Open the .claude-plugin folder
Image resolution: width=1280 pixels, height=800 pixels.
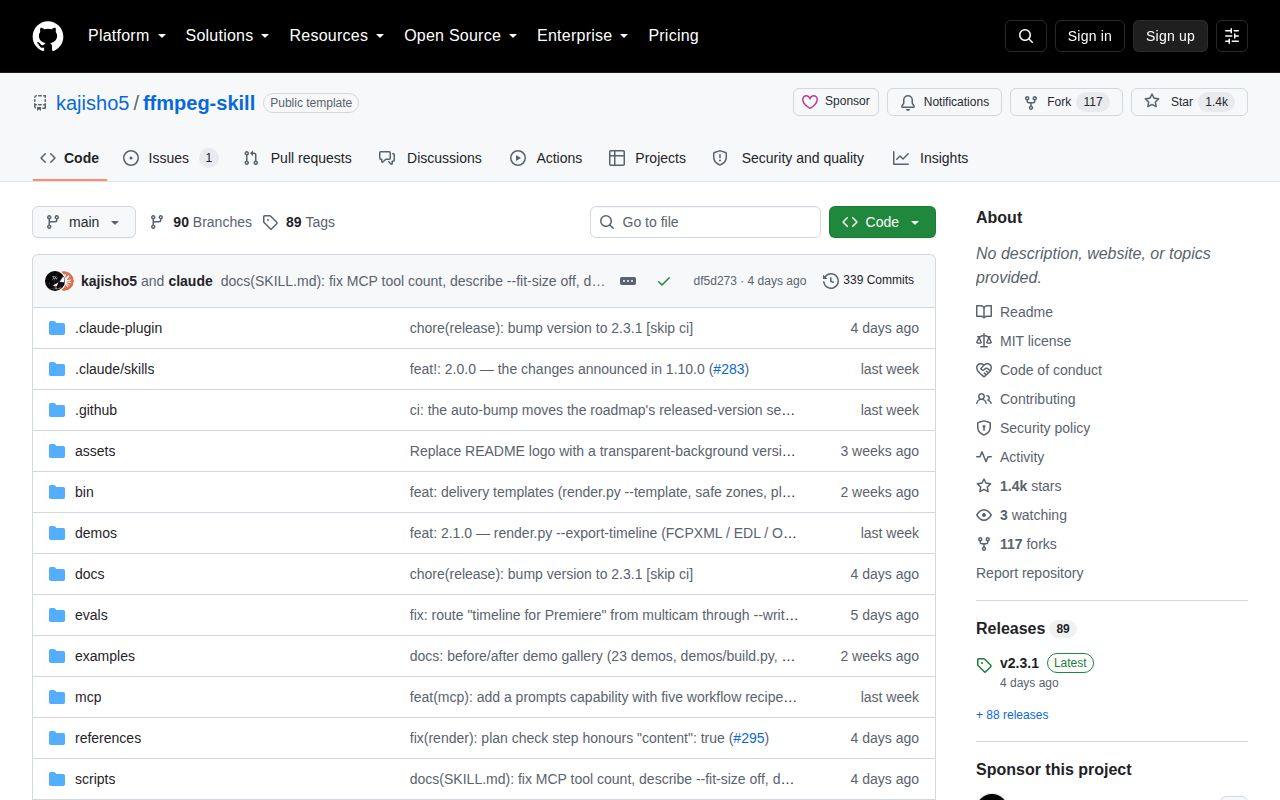point(118,328)
